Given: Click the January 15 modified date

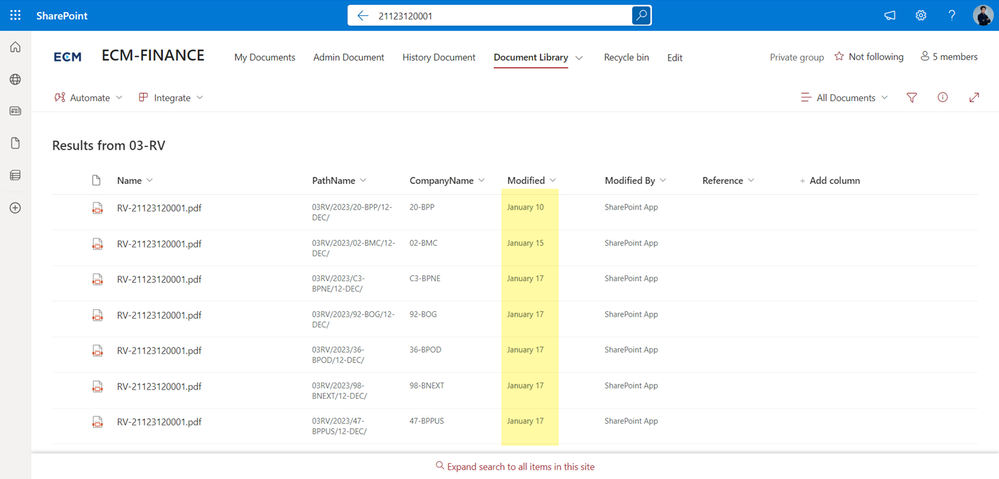Looking at the screenshot, I should tap(526, 243).
